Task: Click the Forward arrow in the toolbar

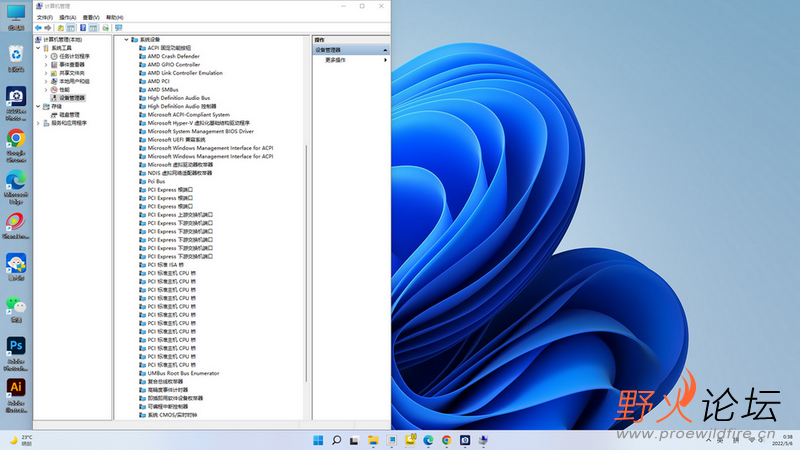Action: click(x=48, y=28)
